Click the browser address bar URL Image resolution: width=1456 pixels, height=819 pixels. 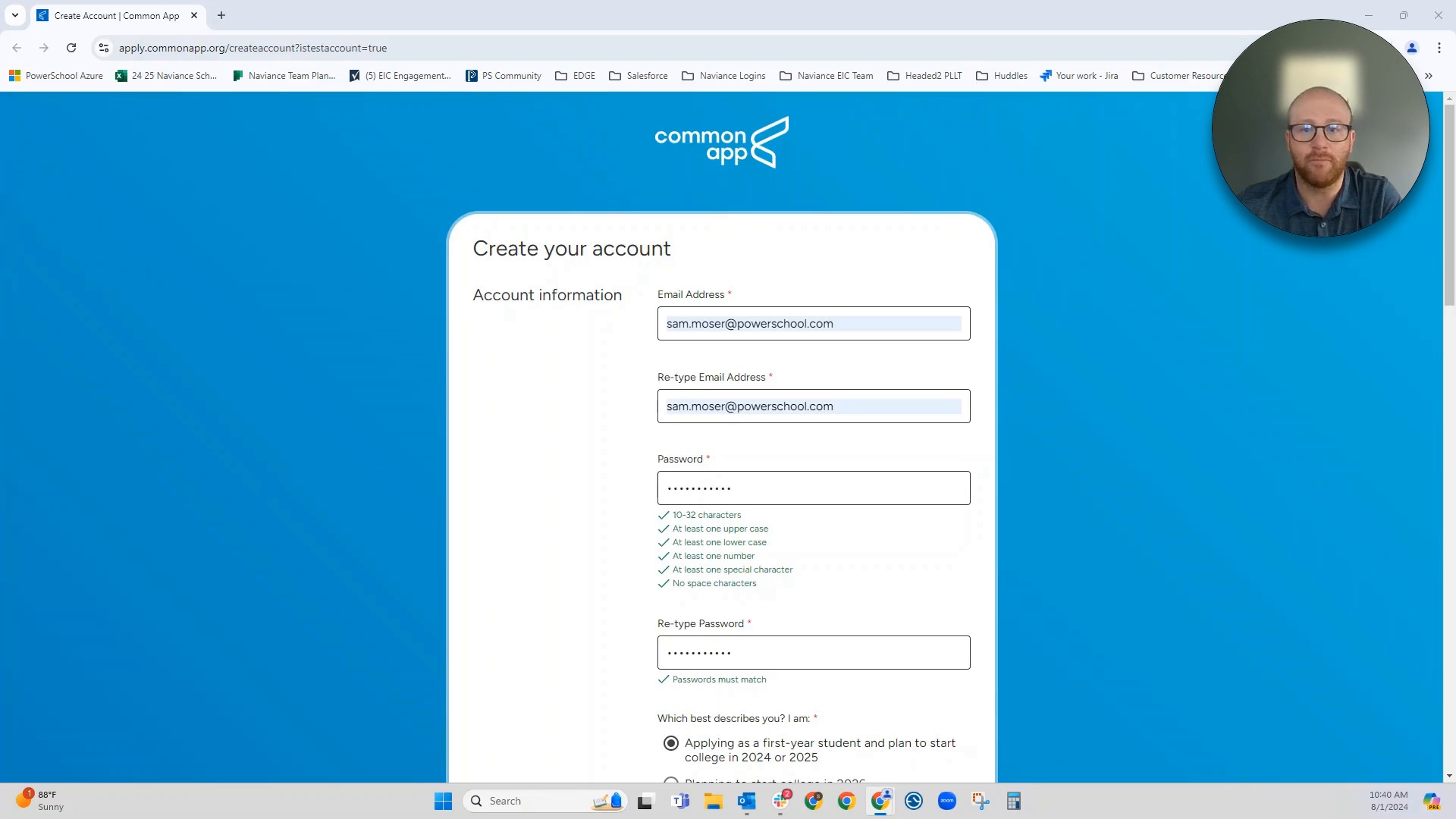tap(253, 48)
